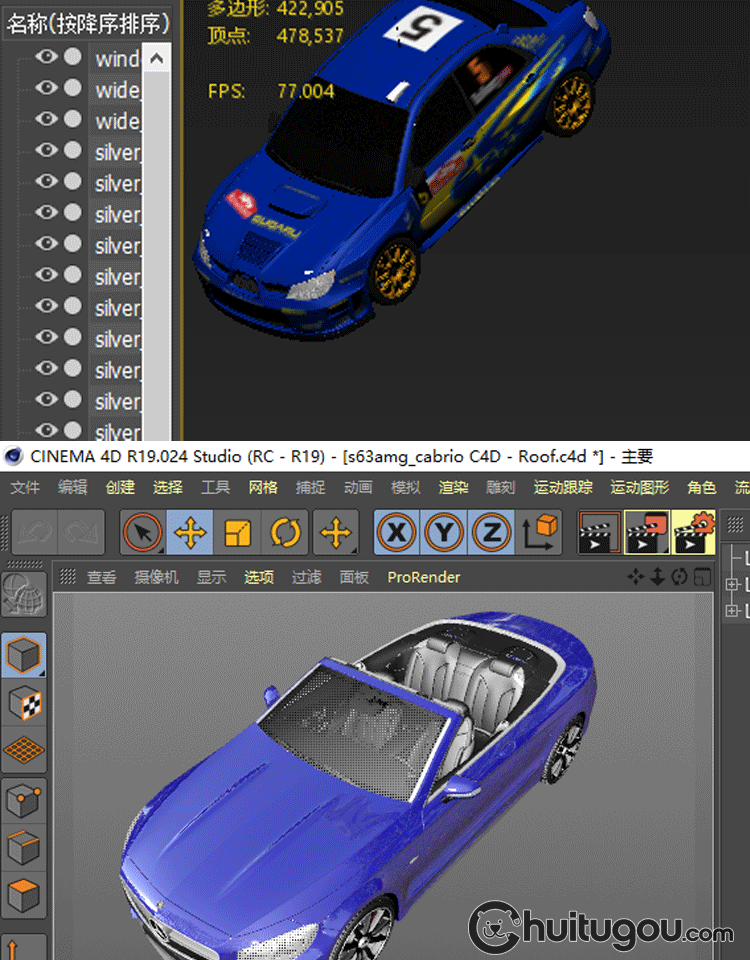The height and width of the screenshot is (960, 750).
Task: Open the viewport ProRender menu
Action: click(424, 577)
